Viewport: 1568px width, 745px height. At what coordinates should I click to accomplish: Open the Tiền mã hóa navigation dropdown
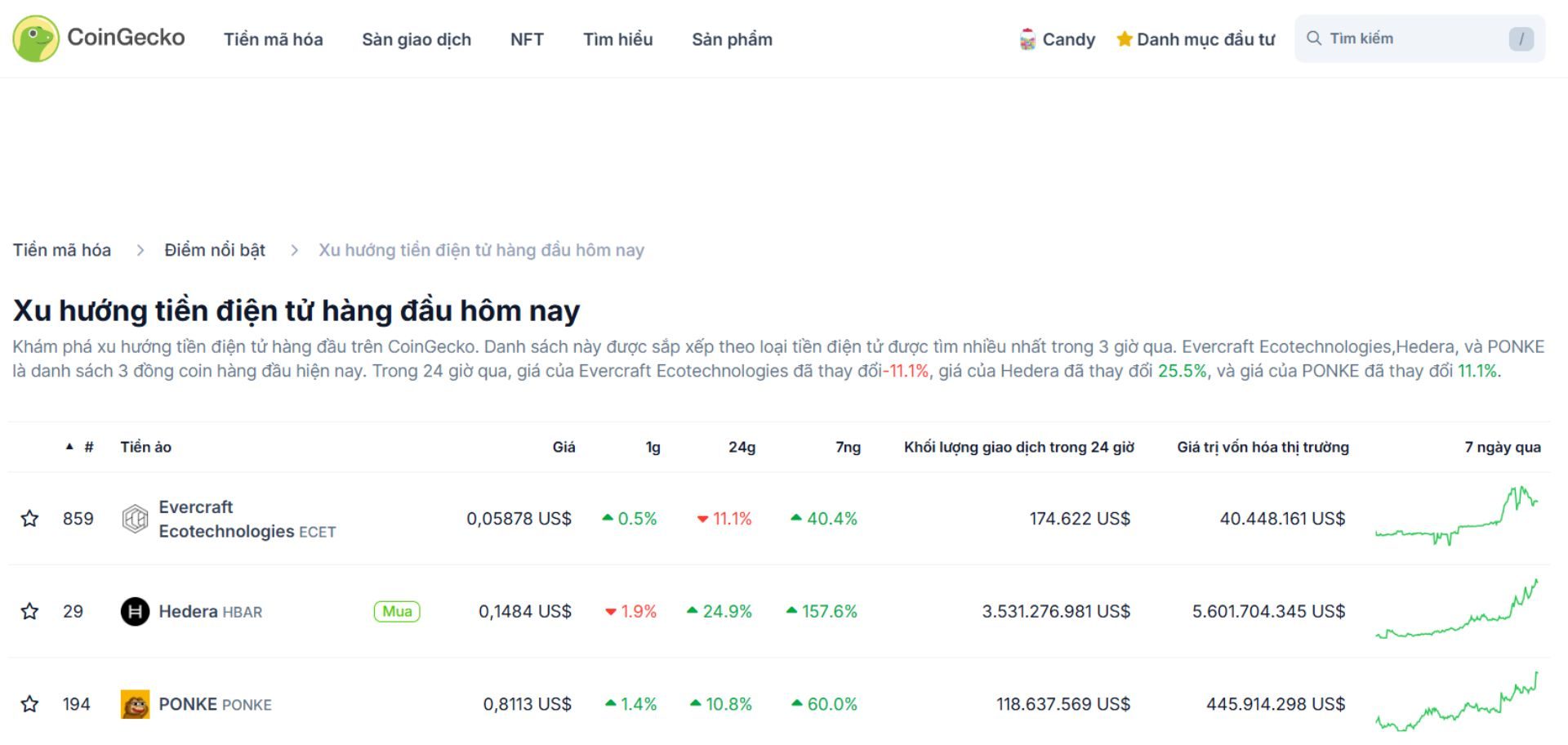tap(274, 38)
